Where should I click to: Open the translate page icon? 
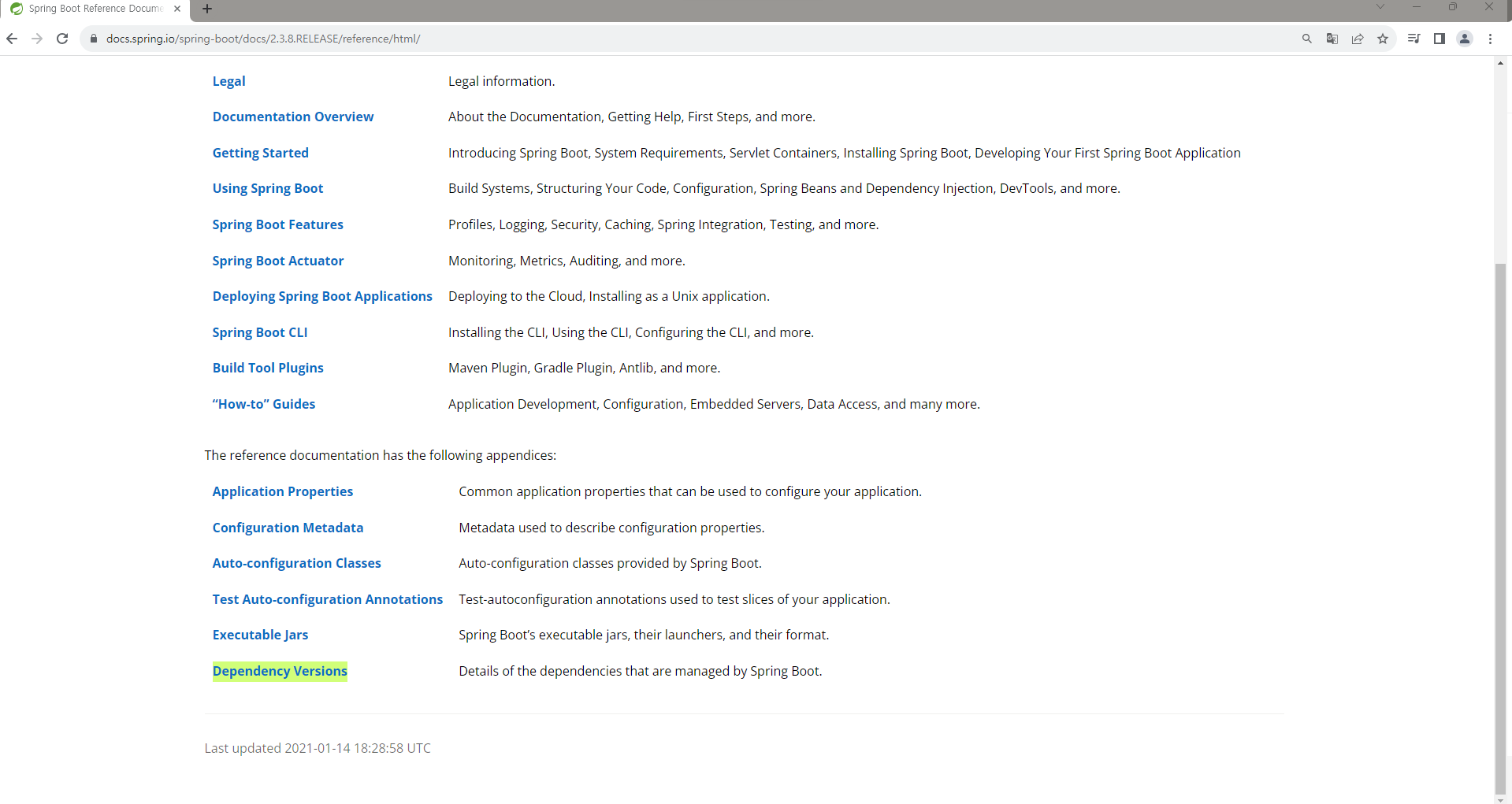click(1332, 39)
